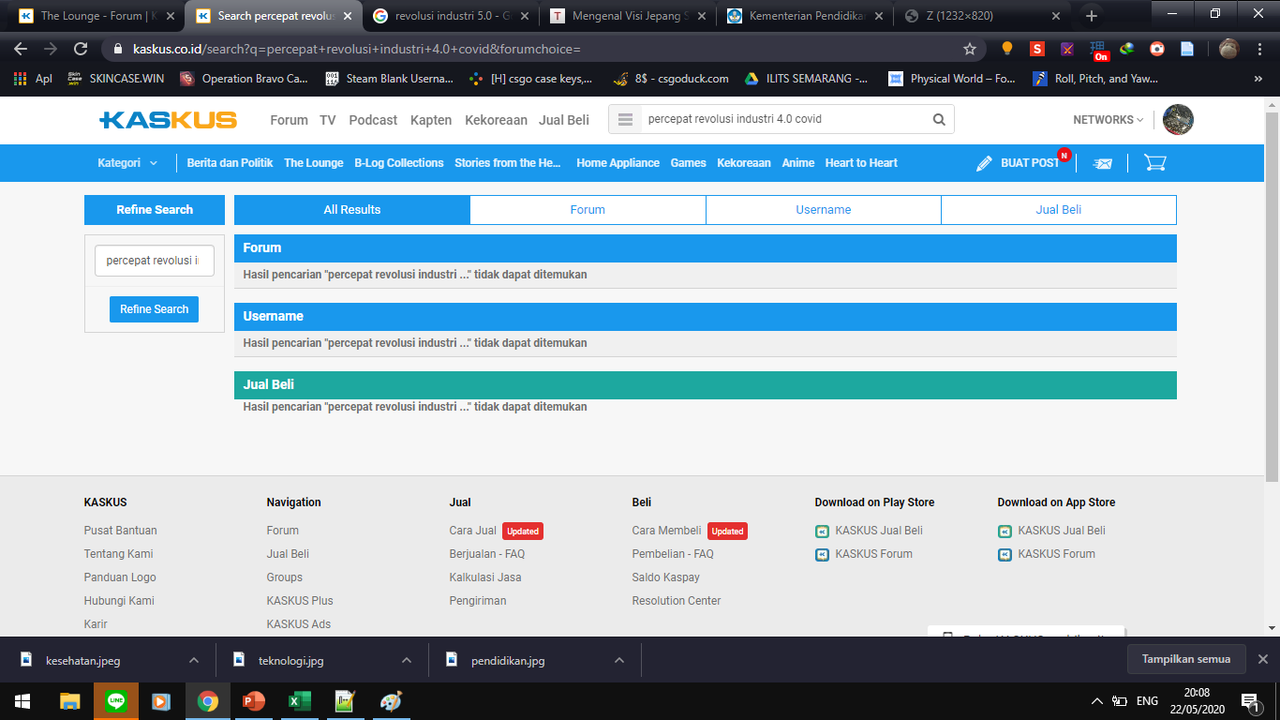Click the red S extension icon
This screenshot has height=720, width=1280.
1037,48
